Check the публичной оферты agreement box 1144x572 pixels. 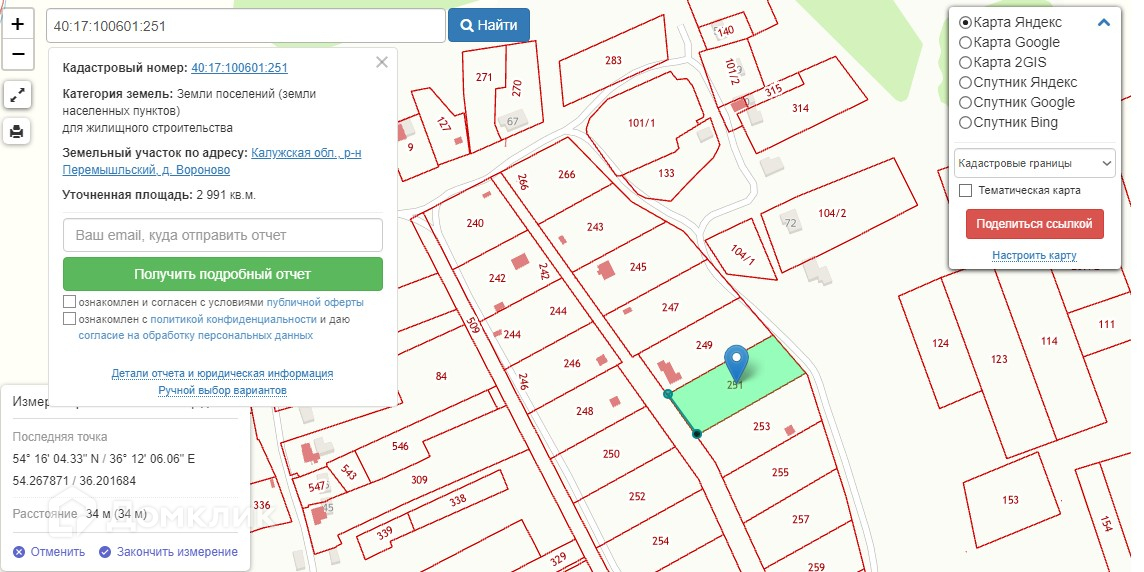69,302
